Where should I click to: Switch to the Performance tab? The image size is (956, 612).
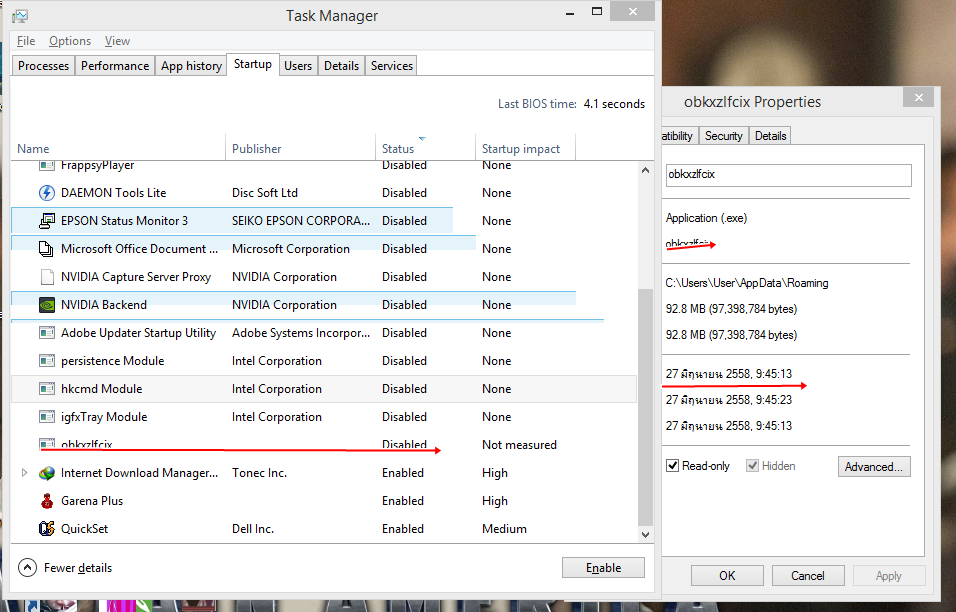click(115, 66)
